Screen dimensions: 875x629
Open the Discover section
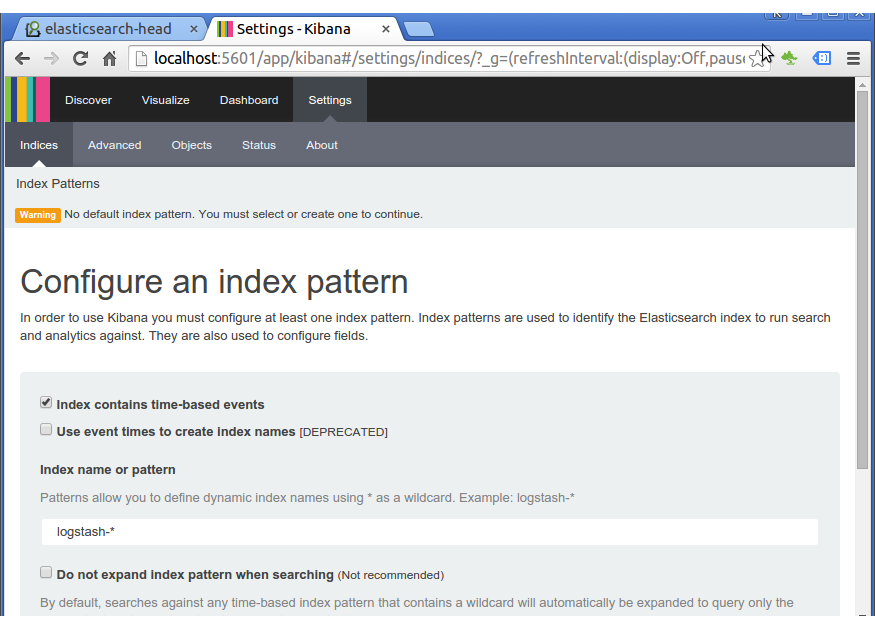88,100
